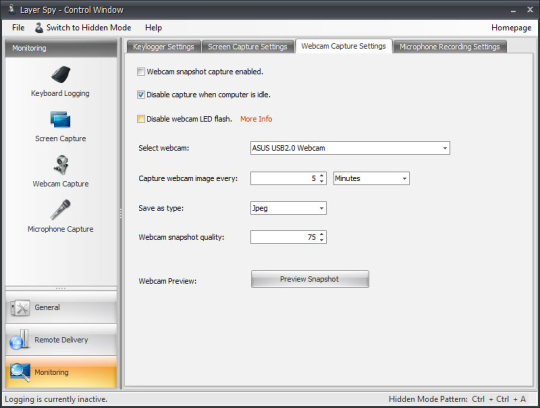This screenshot has height=408, width=540.
Task: Increase snapshot quality with up arrow
Action: 322,234
